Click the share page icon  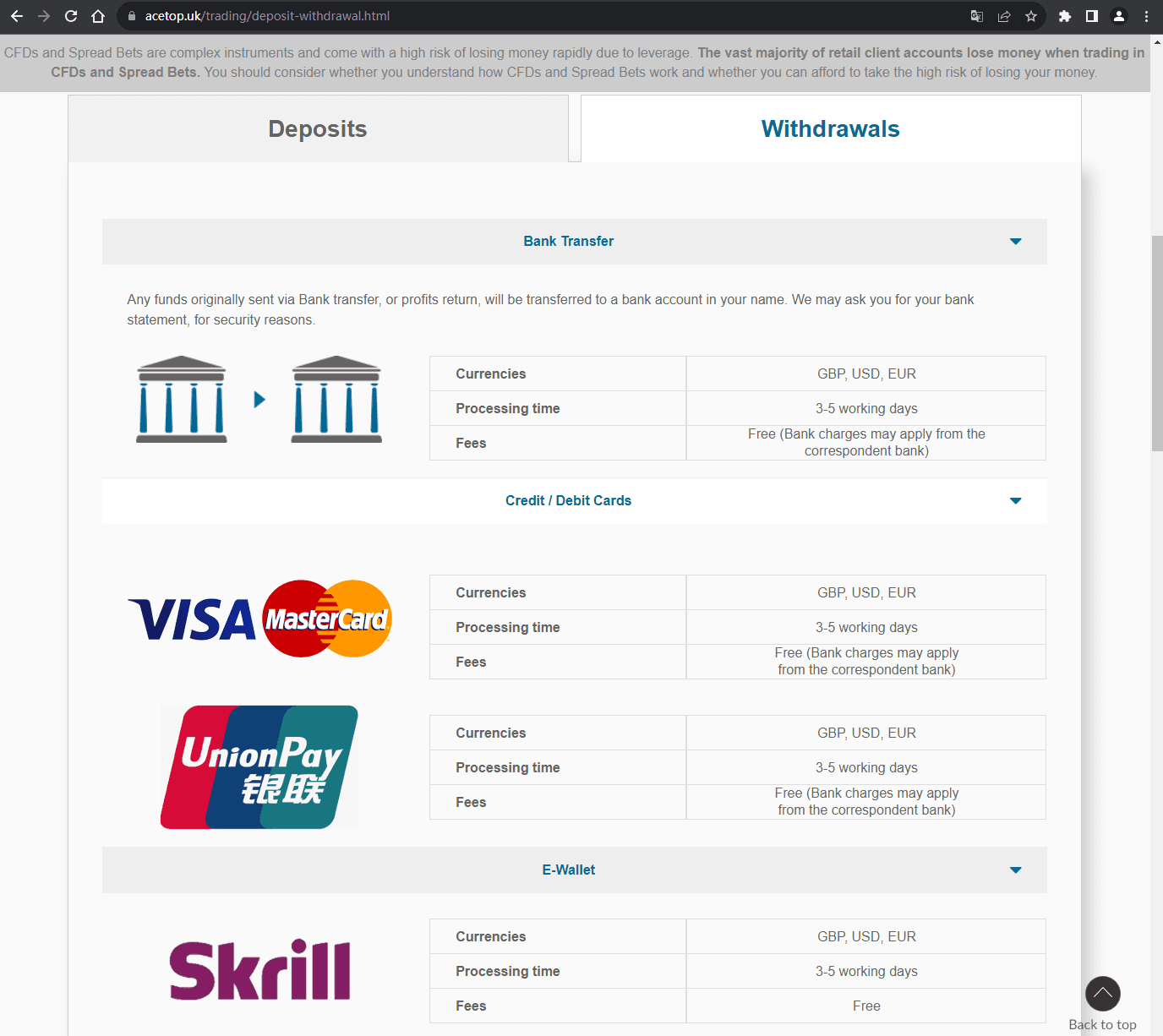click(x=1004, y=16)
